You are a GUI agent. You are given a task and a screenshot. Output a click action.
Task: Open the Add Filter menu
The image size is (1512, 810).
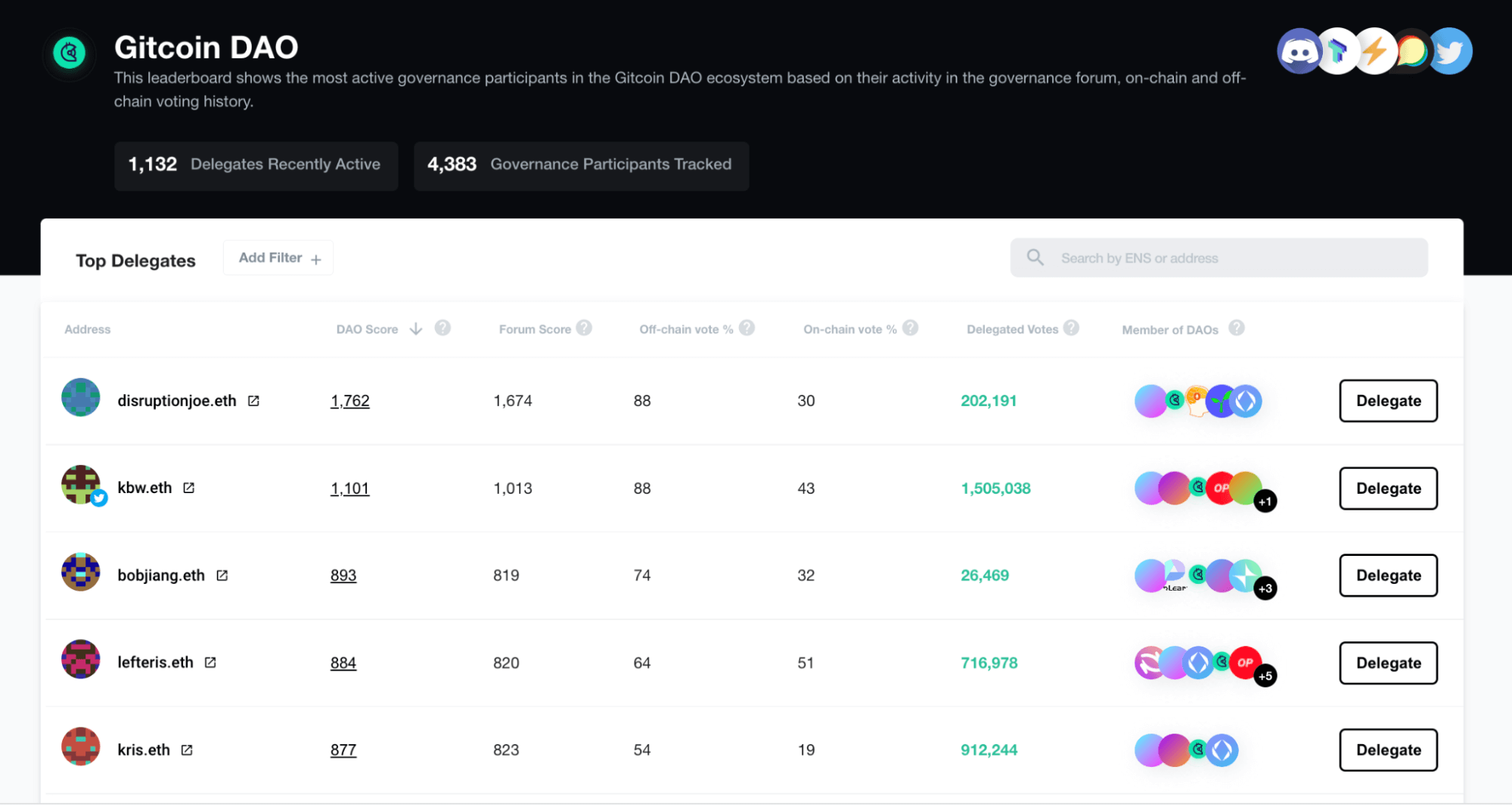coord(278,257)
